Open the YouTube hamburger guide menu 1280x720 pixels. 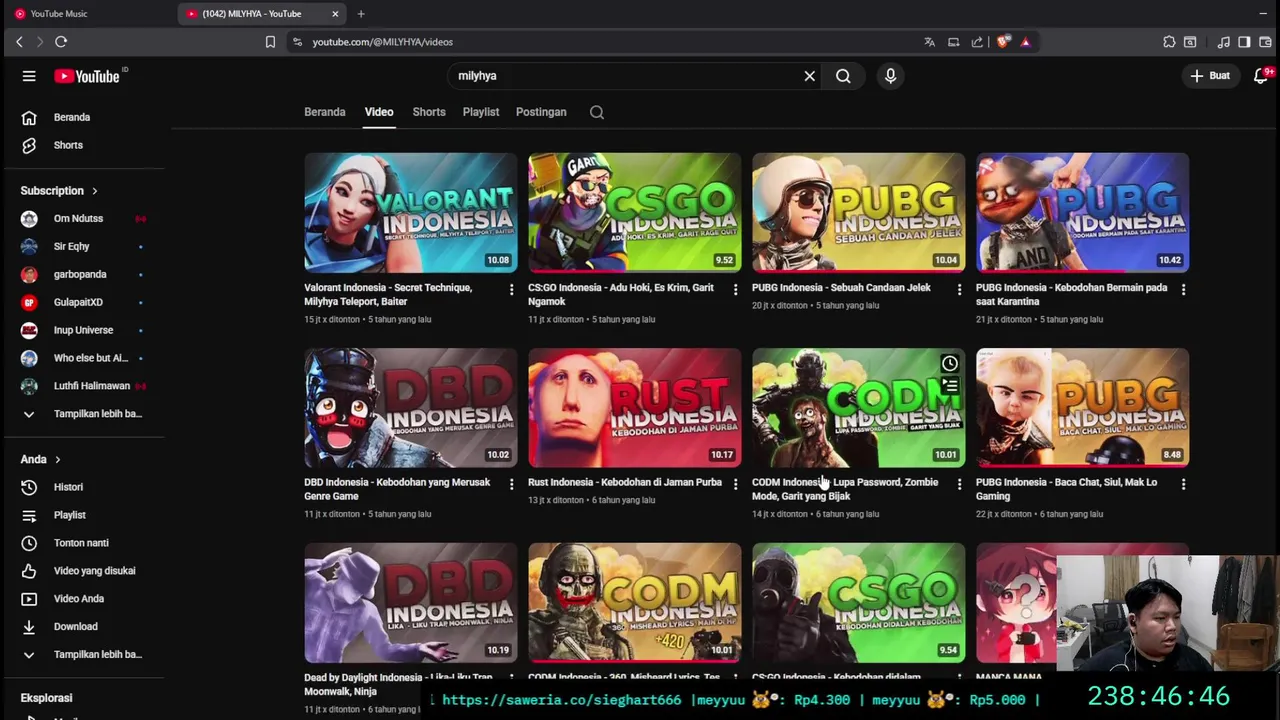click(29, 76)
